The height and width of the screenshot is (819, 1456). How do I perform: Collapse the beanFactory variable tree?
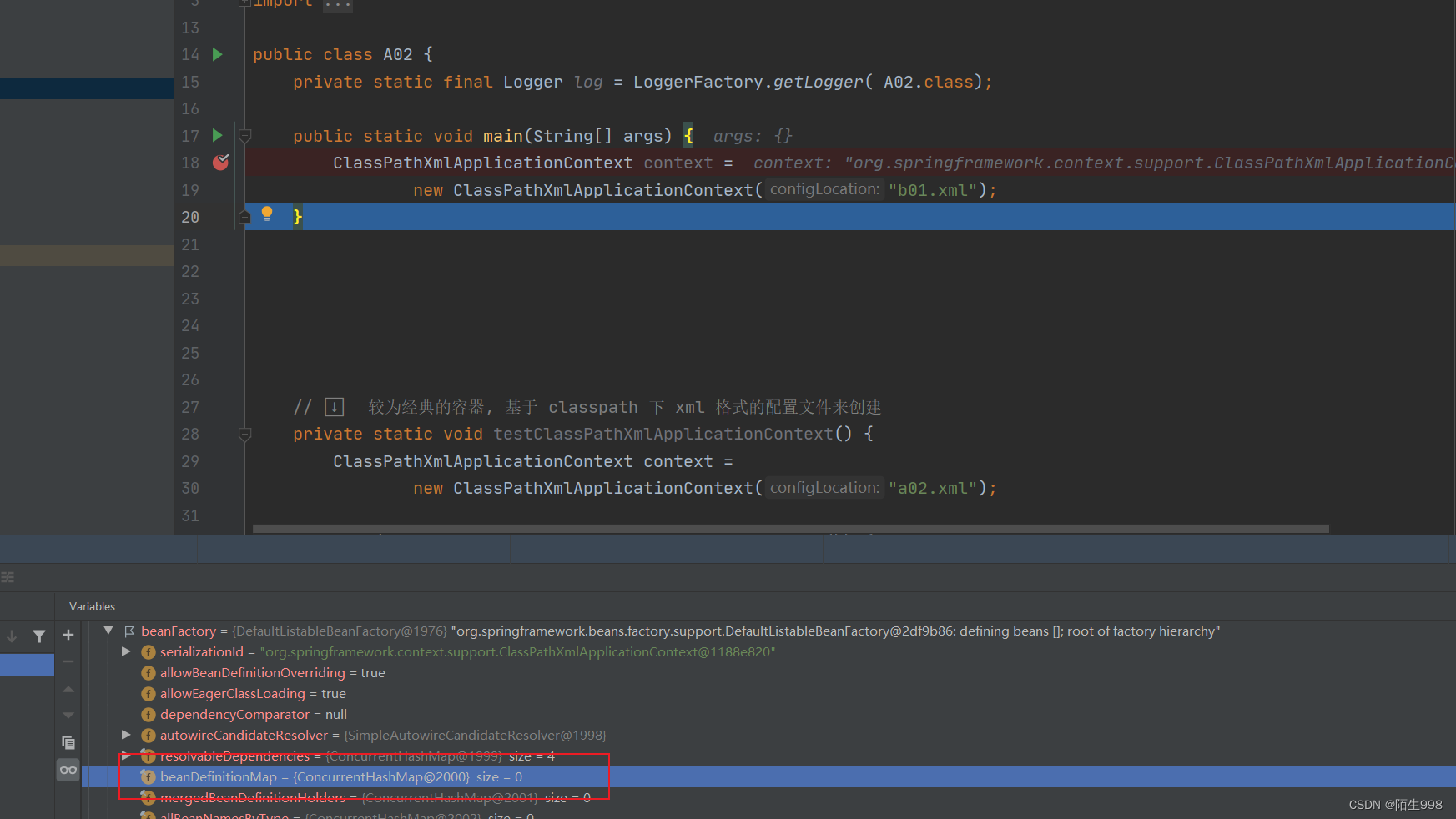pos(108,631)
